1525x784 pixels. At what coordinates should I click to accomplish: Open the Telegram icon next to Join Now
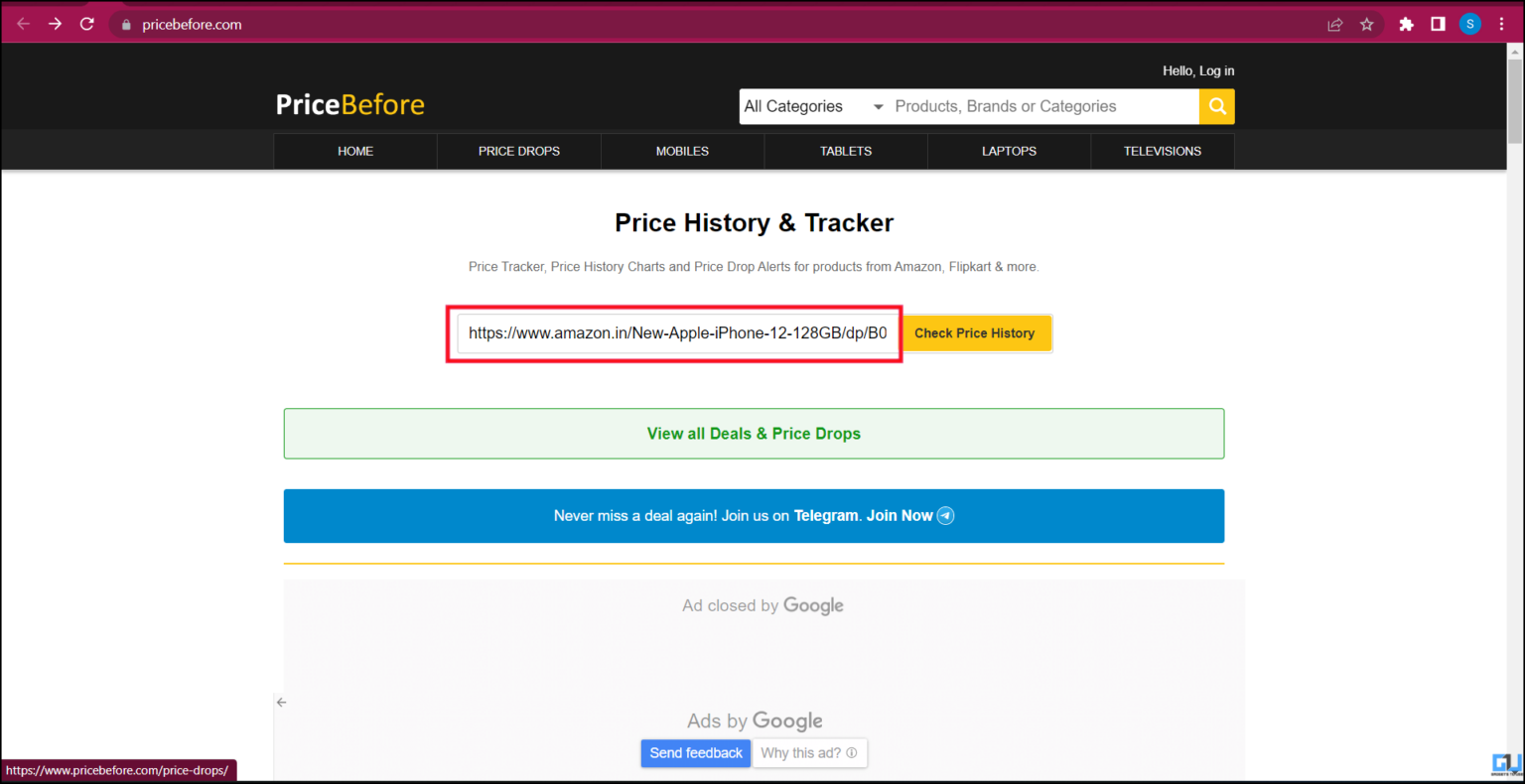944,515
